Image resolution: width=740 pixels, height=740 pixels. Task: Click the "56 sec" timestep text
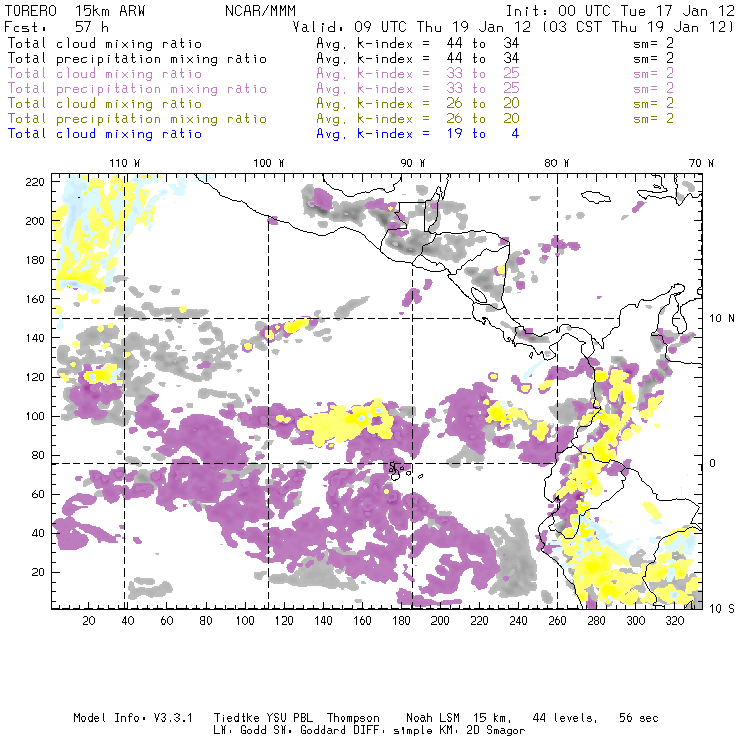coord(639,718)
